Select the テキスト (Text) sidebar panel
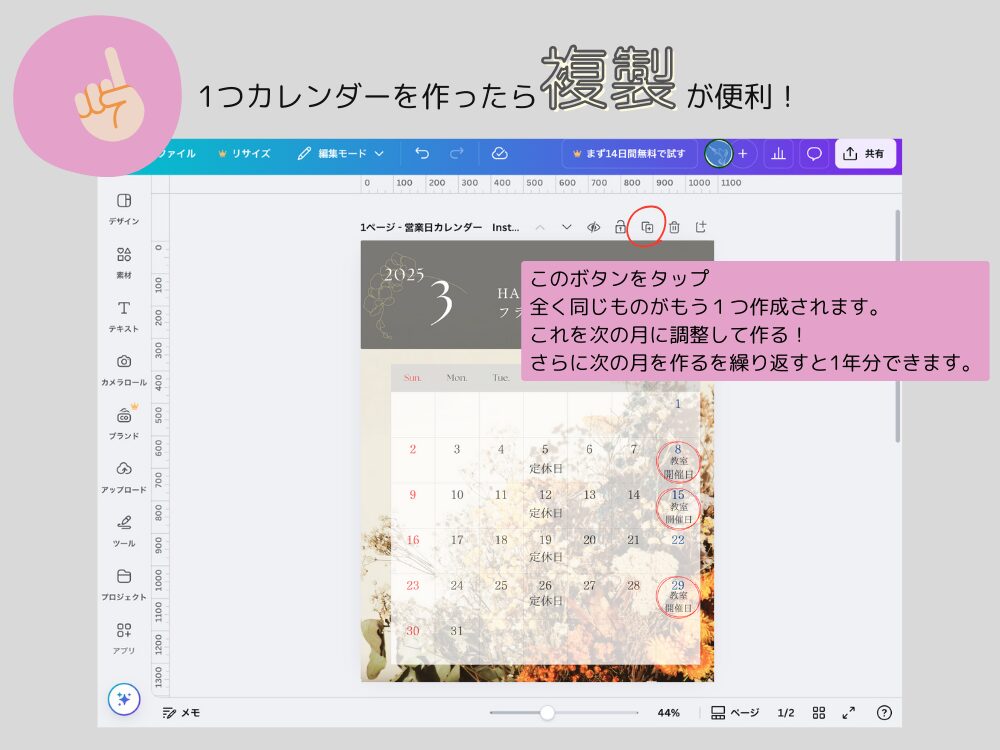The height and width of the screenshot is (750, 1000). (123, 310)
